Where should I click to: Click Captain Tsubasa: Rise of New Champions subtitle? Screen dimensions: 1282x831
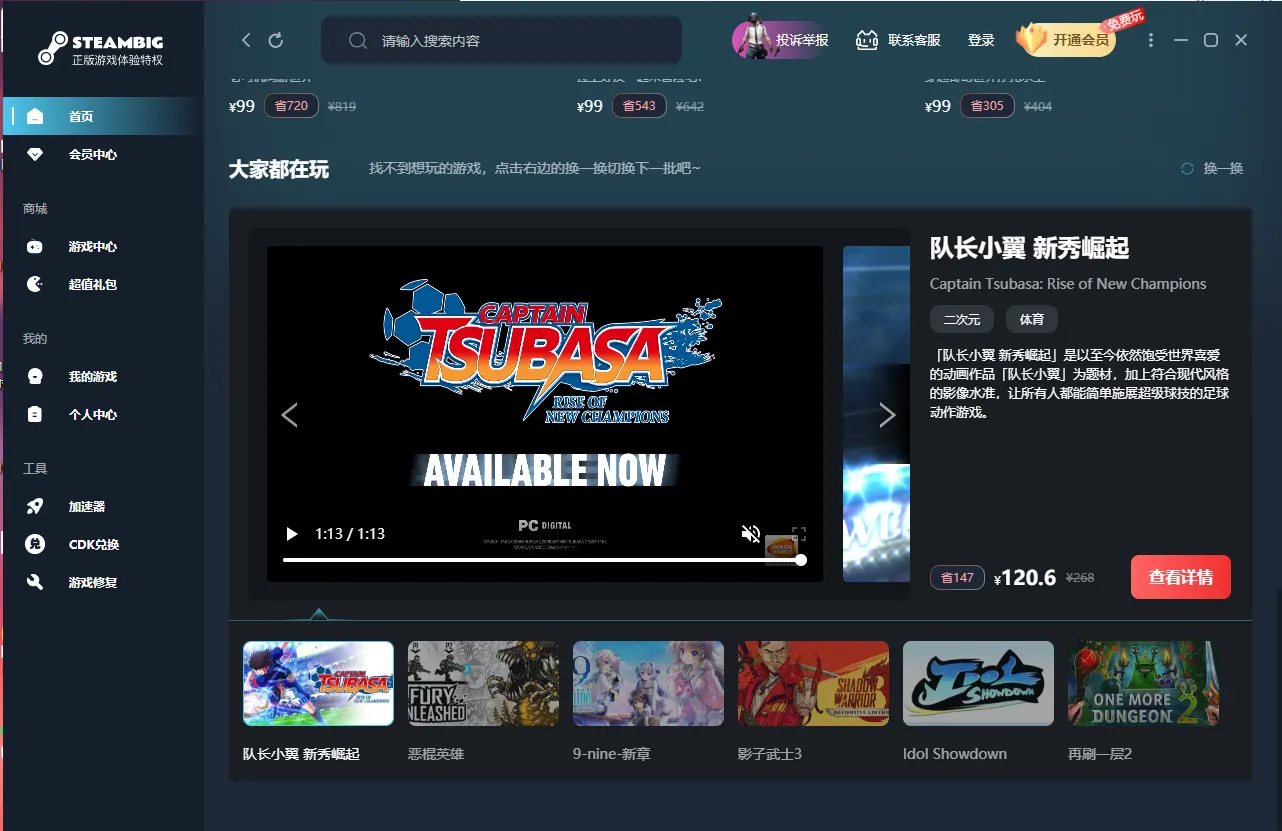pyautogui.click(x=1068, y=284)
